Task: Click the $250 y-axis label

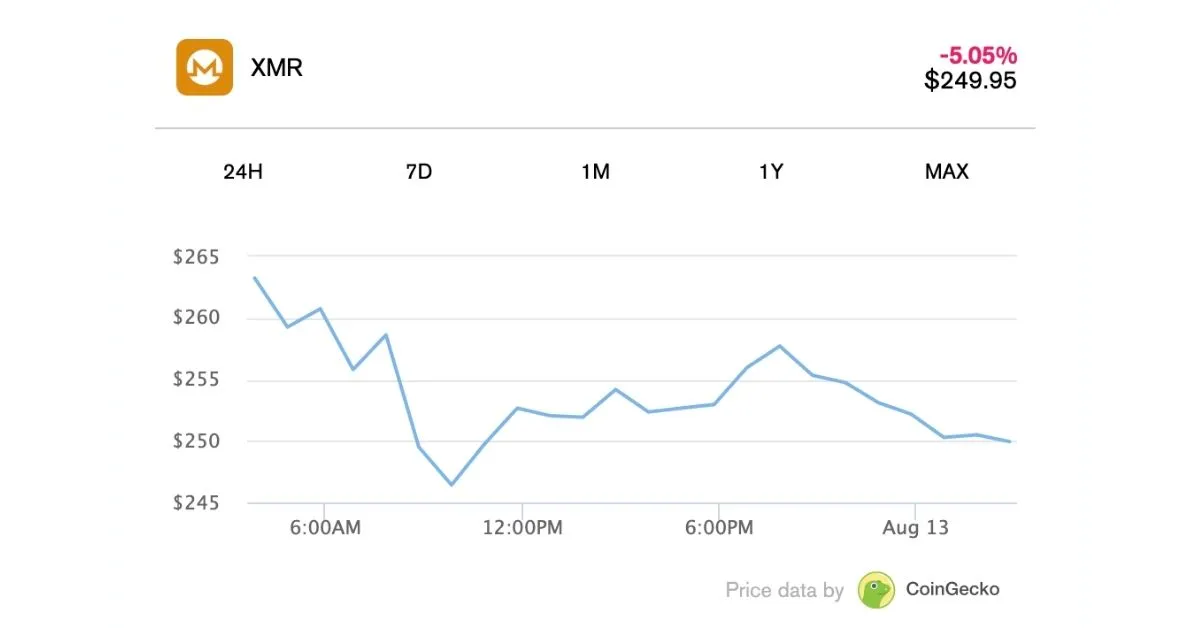Action: pos(196,442)
